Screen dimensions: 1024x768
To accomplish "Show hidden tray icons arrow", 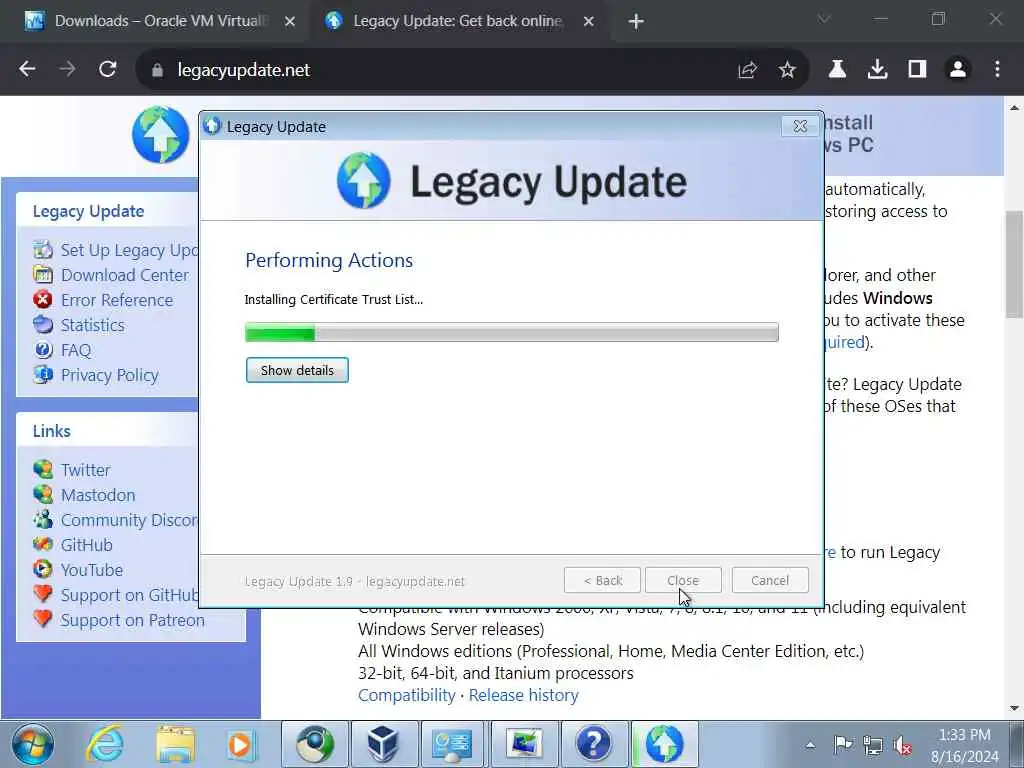I will 810,745.
